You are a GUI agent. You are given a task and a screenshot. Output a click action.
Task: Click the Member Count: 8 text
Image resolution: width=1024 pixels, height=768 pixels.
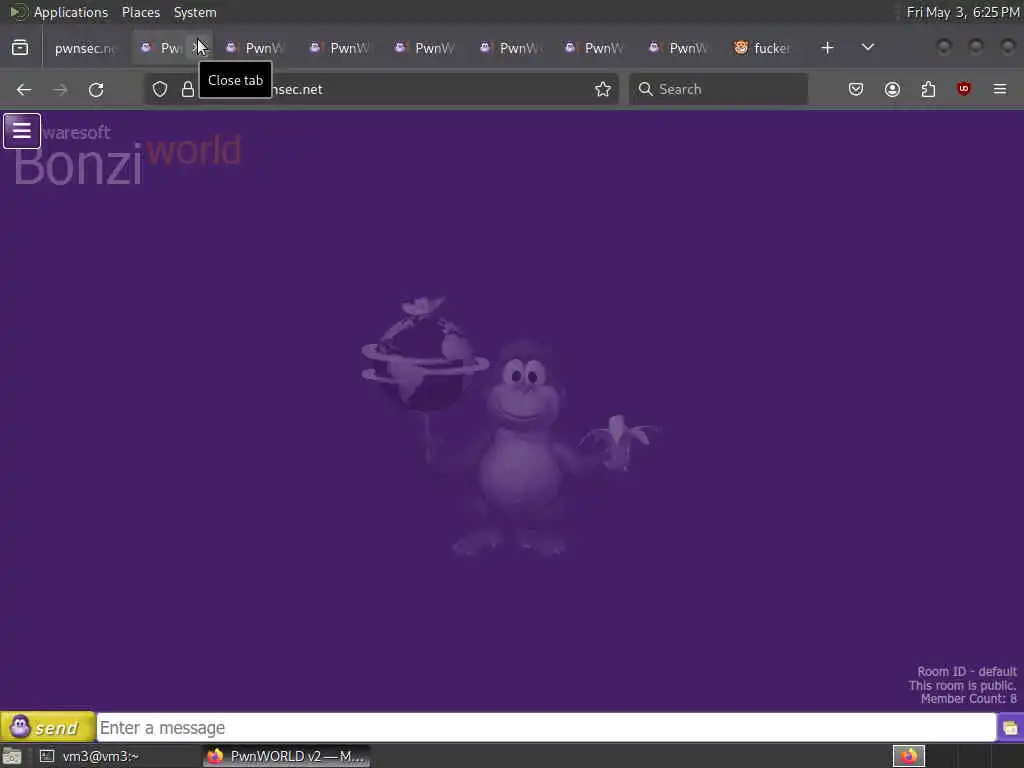tap(968, 699)
